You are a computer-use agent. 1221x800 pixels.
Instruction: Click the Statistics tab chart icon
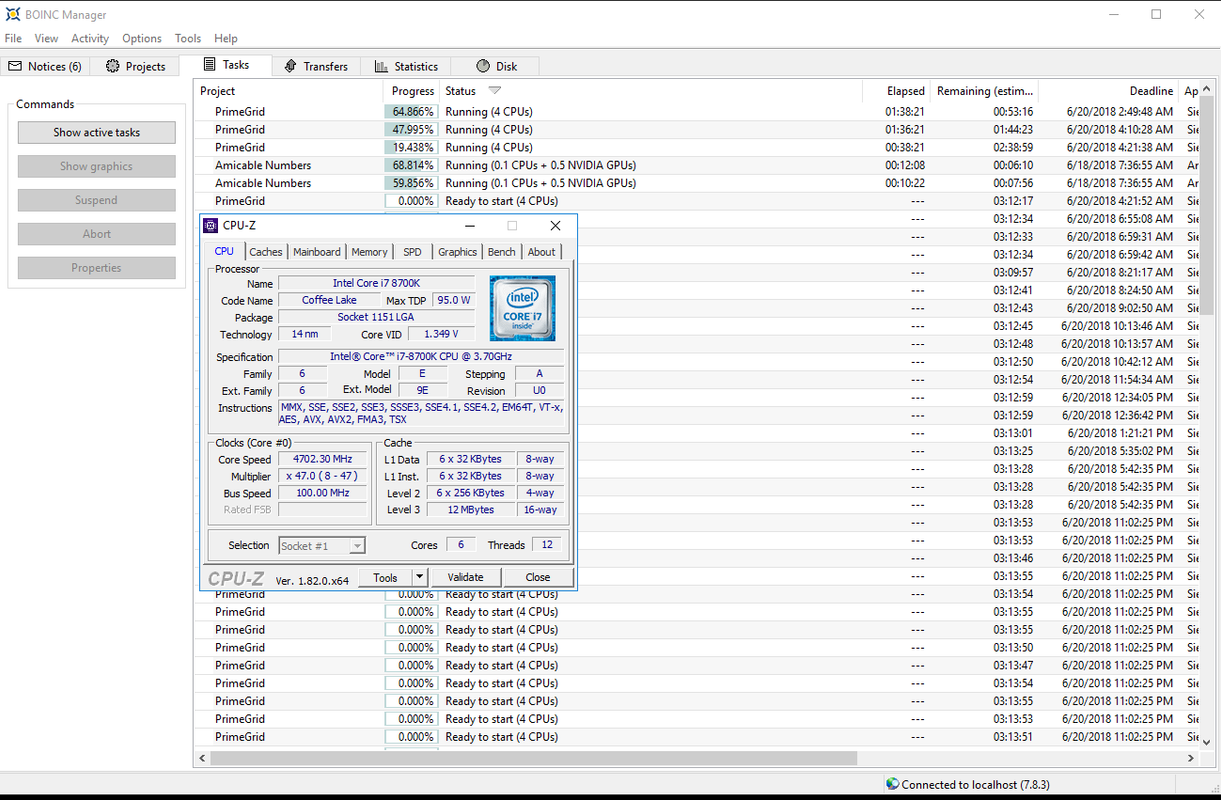tap(381, 66)
